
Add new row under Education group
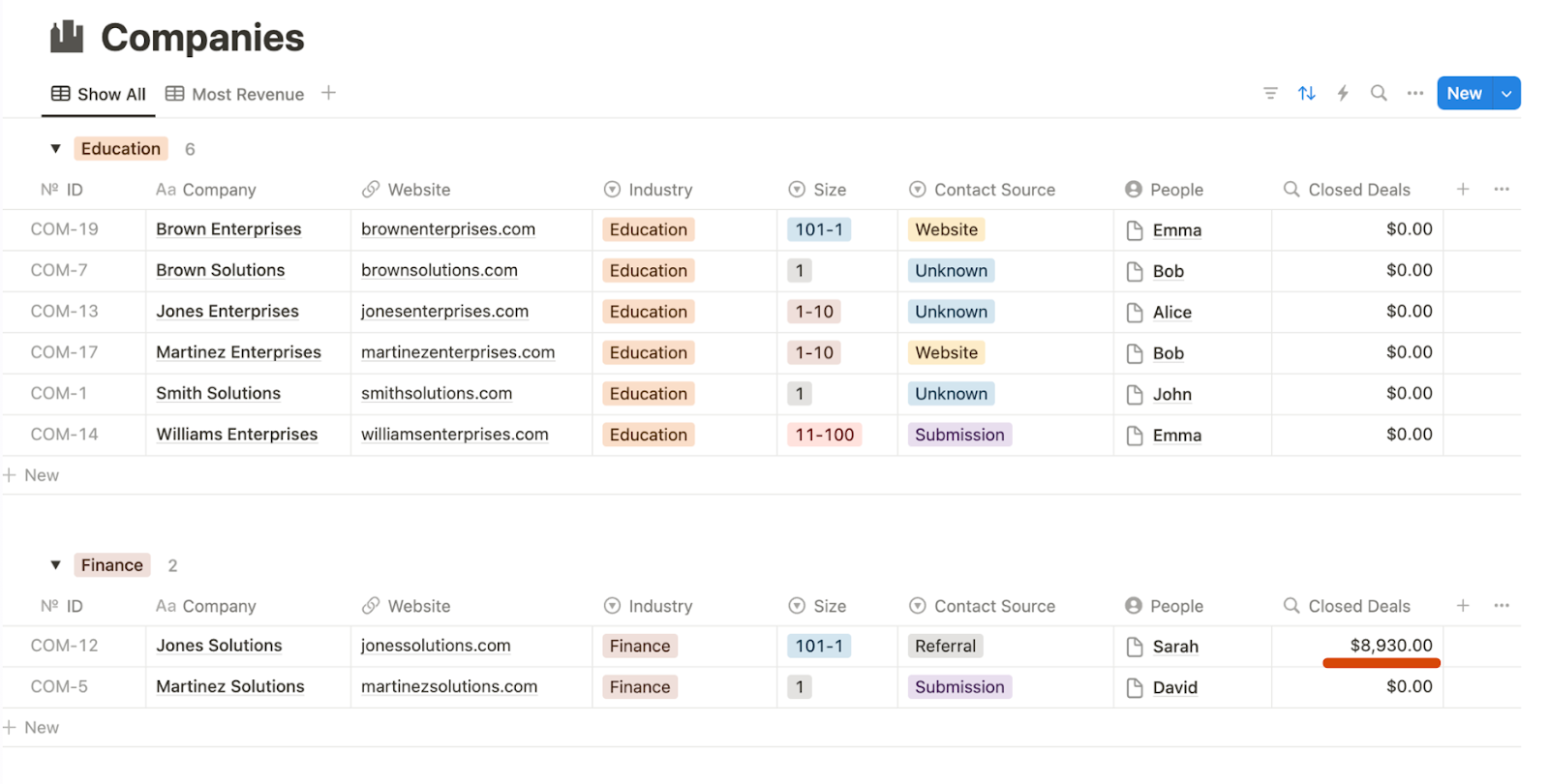[32, 475]
